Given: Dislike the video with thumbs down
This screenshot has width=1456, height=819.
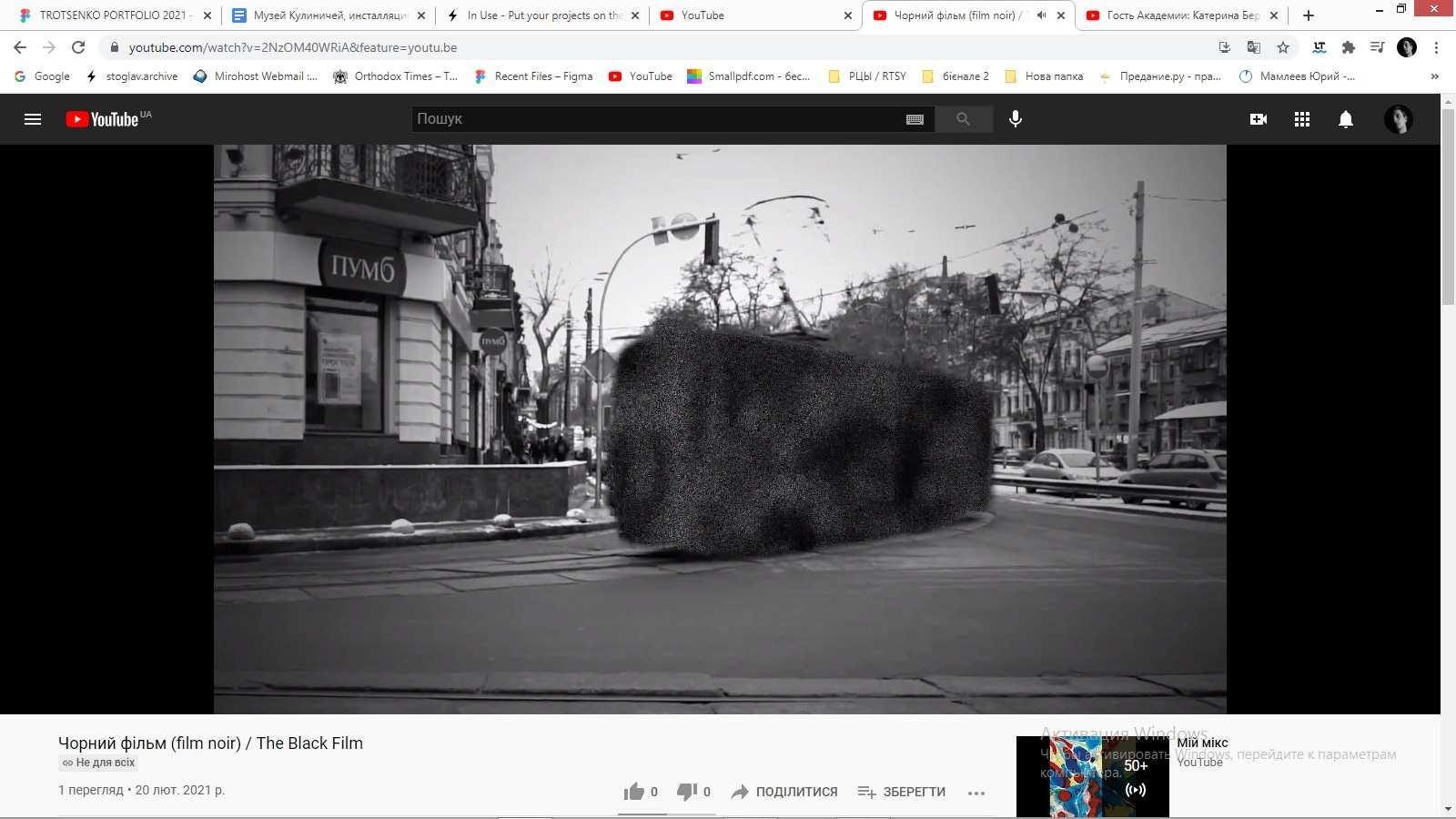Looking at the screenshot, I should tap(693, 792).
